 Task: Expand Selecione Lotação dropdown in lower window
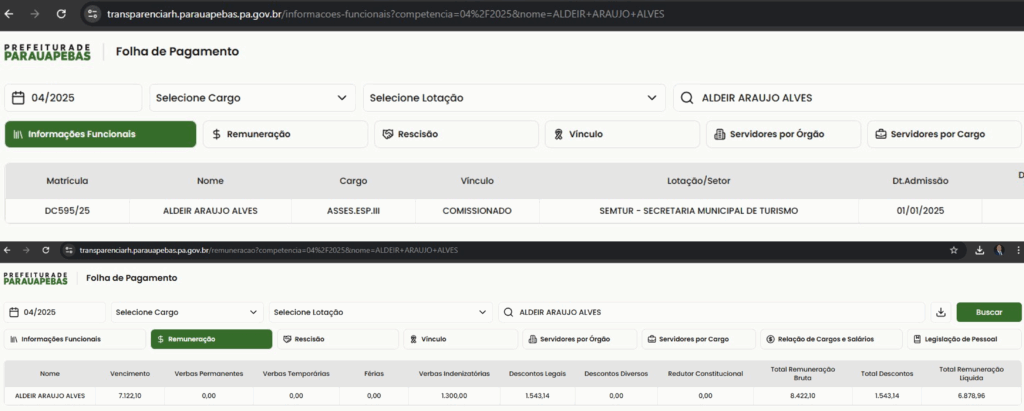[x=381, y=312]
